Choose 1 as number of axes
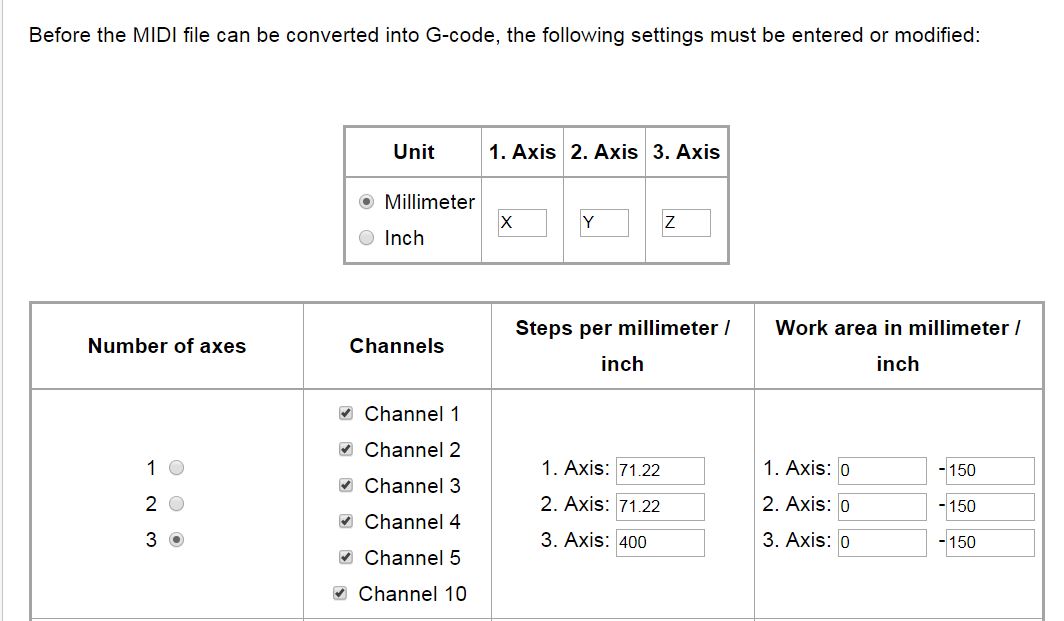The height and width of the screenshot is (621, 1064). click(177, 468)
